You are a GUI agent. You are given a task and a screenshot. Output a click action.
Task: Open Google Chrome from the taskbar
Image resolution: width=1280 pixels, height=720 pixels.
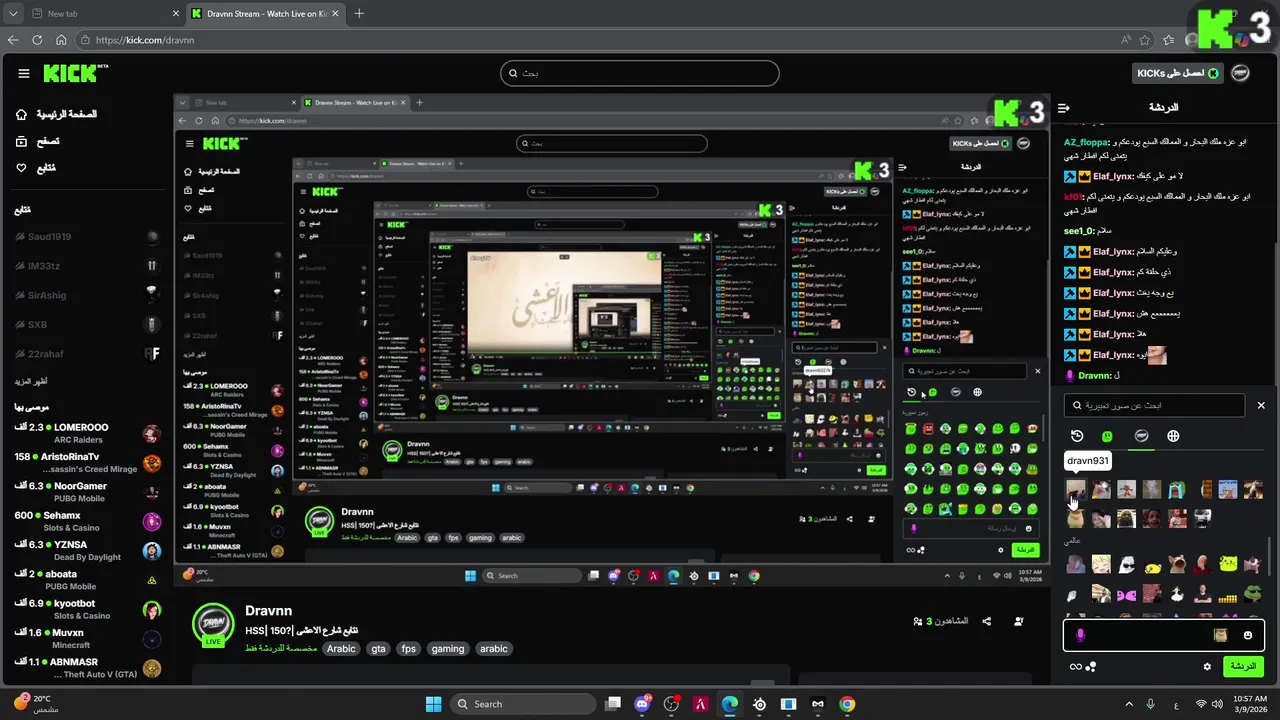pos(847,704)
